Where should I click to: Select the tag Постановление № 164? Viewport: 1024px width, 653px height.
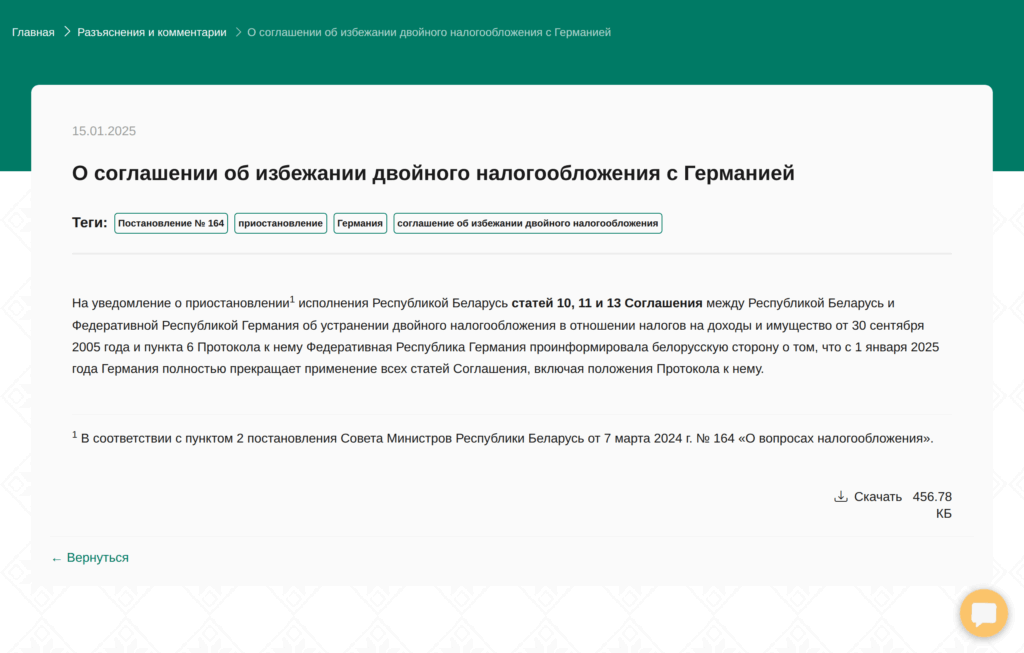point(171,223)
